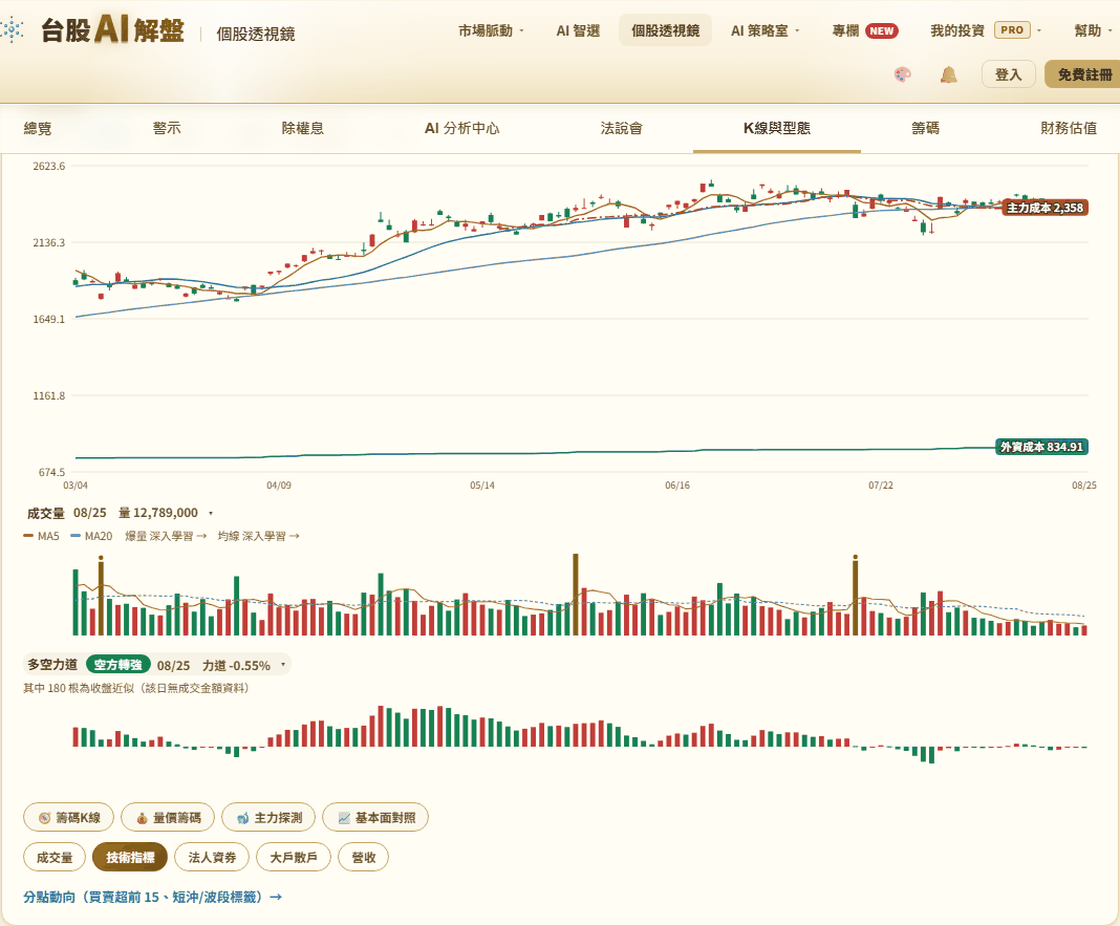Select the K線與型態 tab

pyautogui.click(x=777, y=129)
